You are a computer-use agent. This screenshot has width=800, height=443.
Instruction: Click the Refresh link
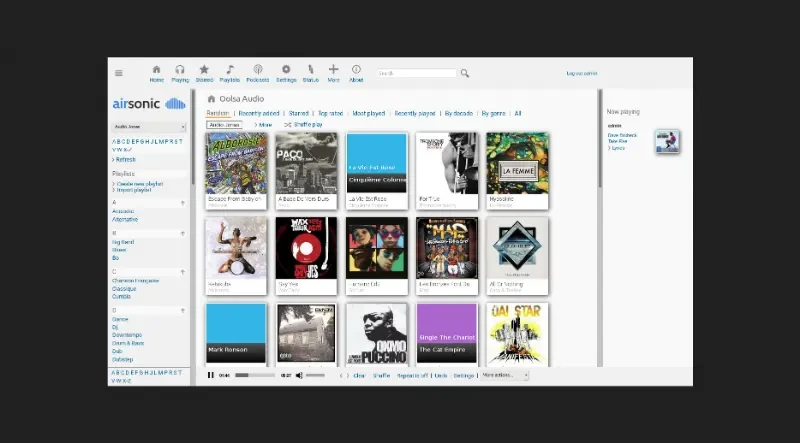pos(124,160)
